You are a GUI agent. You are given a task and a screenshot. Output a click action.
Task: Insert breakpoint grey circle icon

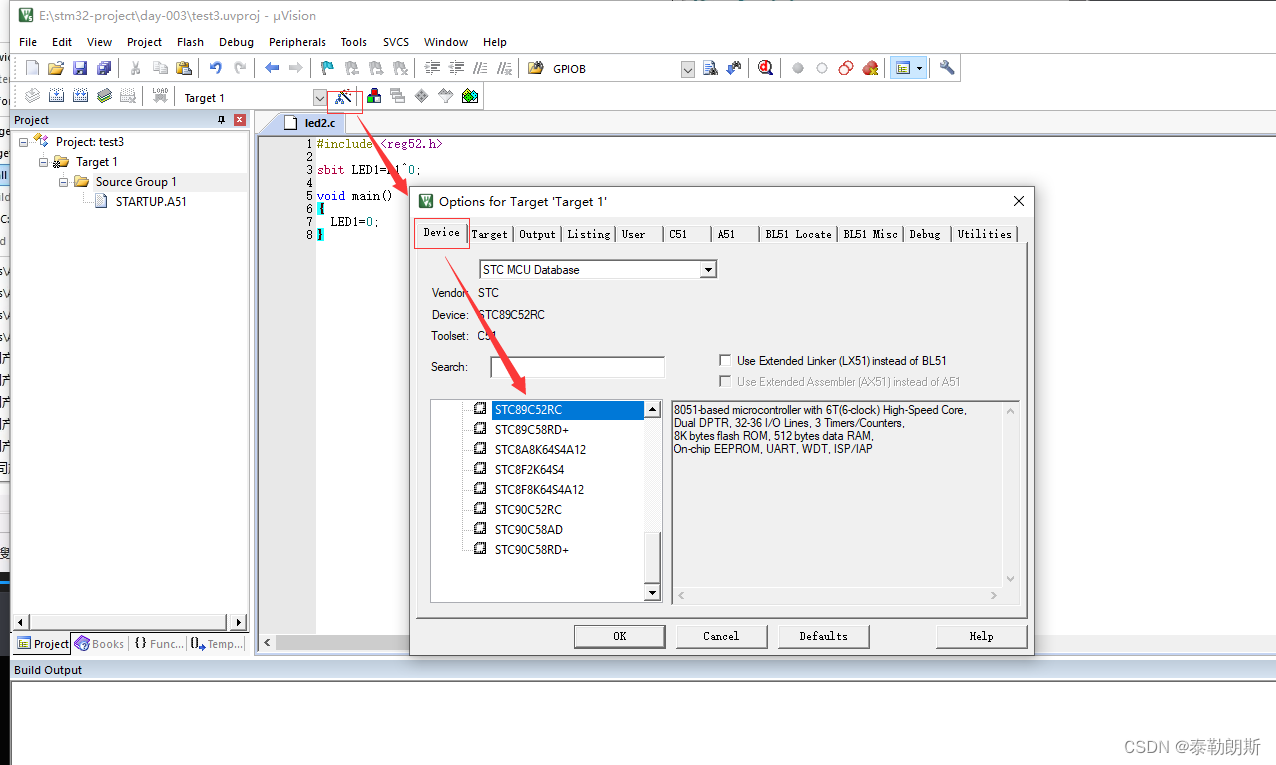click(798, 68)
